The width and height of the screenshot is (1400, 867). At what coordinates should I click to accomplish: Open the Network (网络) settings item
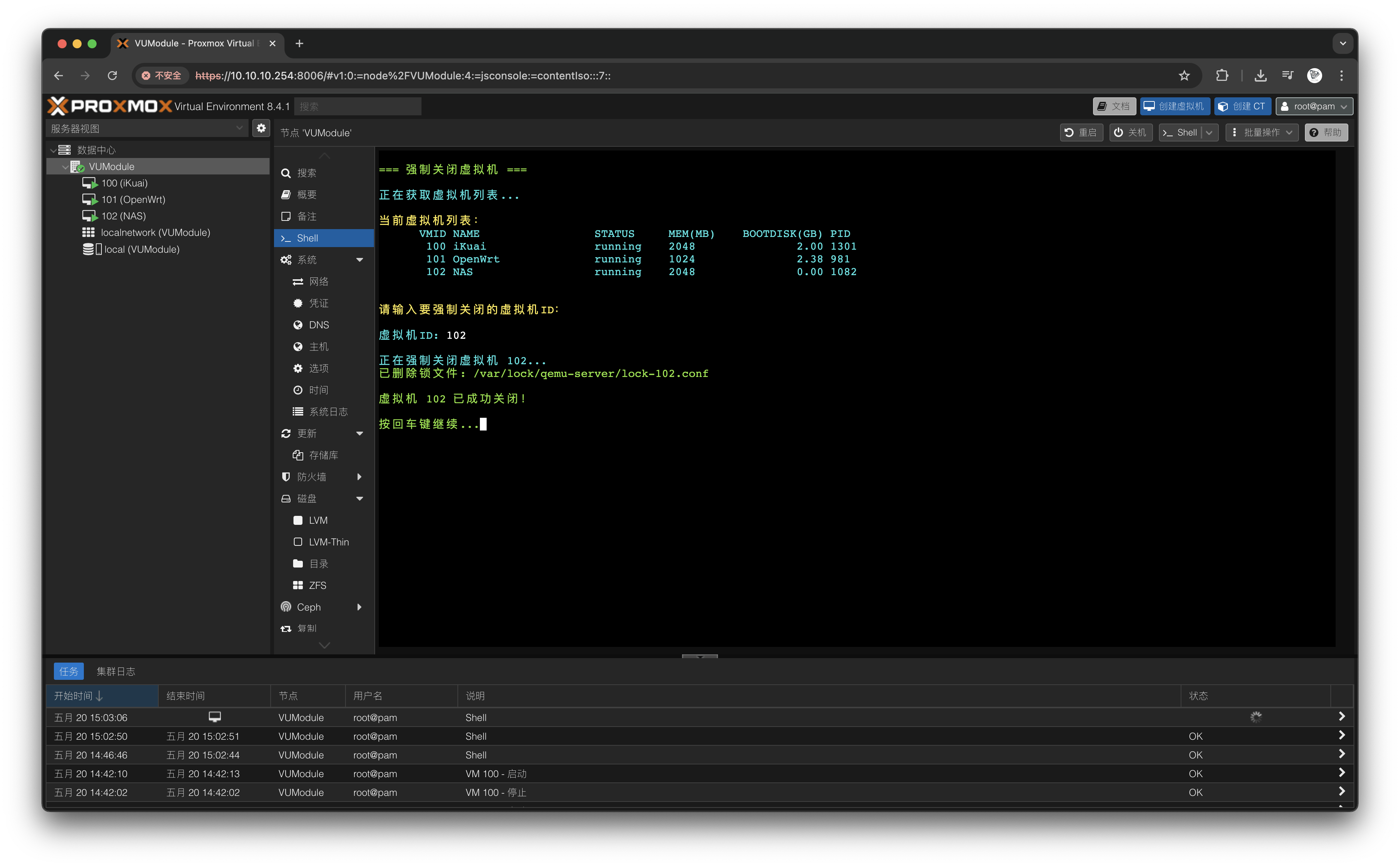coord(318,282)
